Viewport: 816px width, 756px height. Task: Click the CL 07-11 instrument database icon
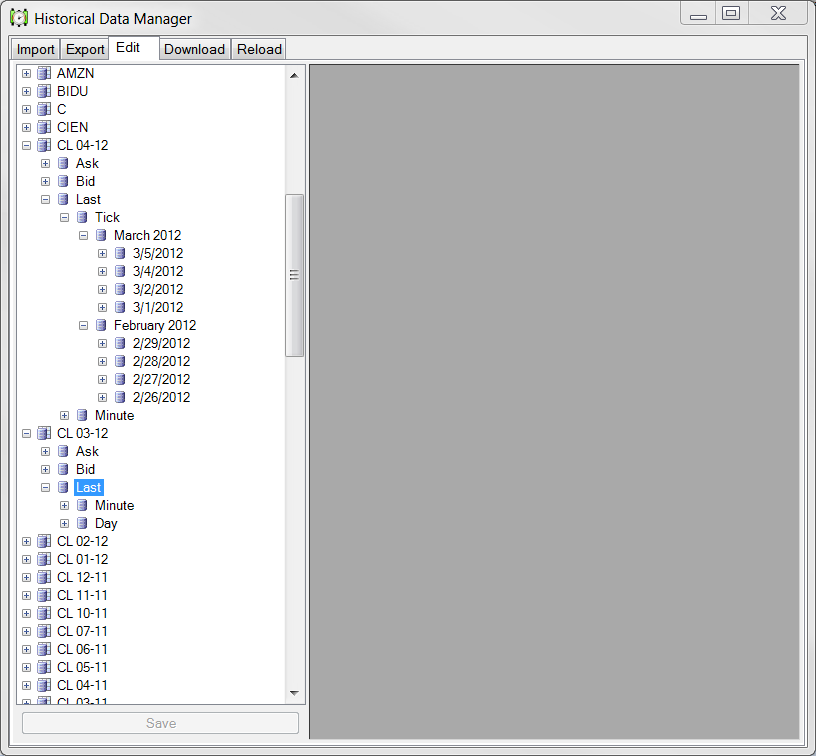(44, 632)
